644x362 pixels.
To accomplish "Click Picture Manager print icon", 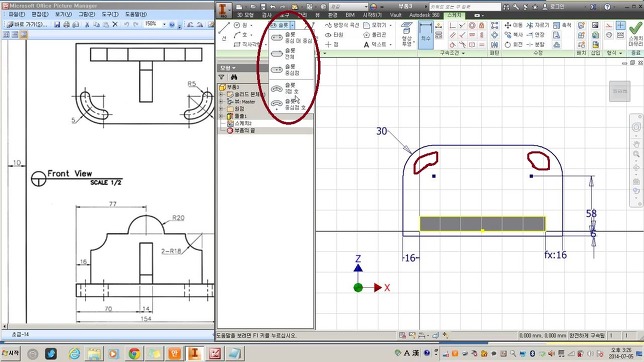I will click(x=66, y=25).
